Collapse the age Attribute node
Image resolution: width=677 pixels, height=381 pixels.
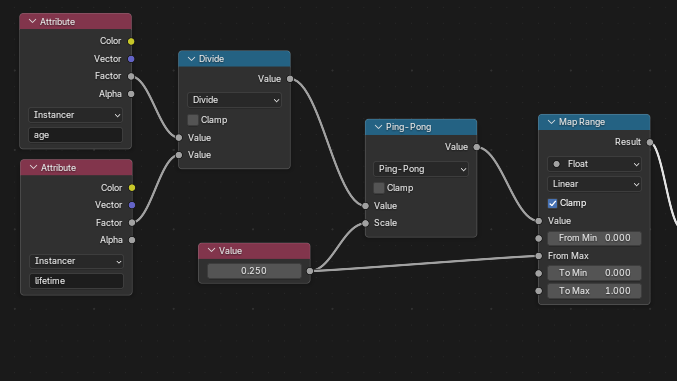coord(32,21)
